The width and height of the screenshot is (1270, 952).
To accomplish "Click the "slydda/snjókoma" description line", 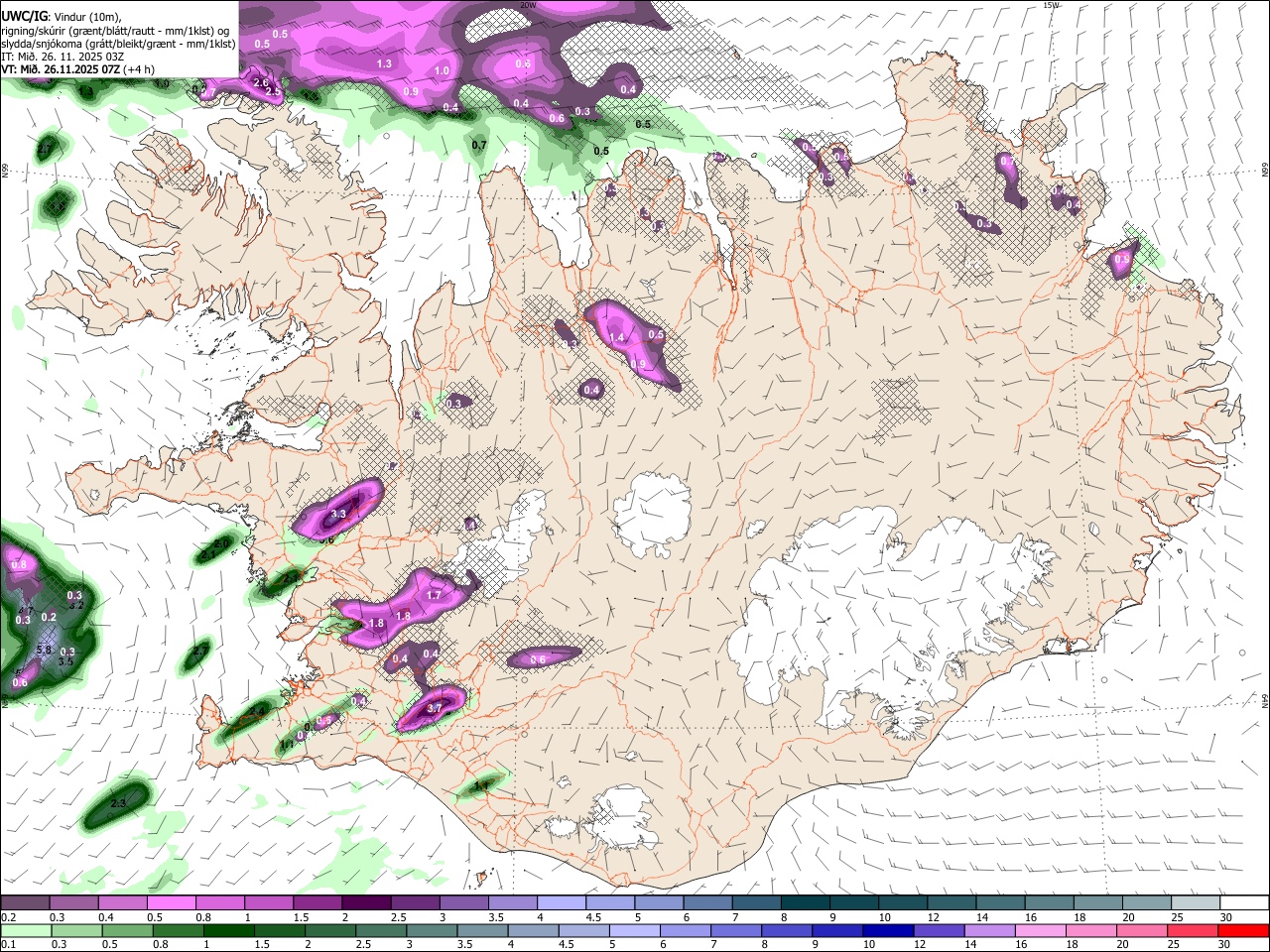I will click(118, 44).
